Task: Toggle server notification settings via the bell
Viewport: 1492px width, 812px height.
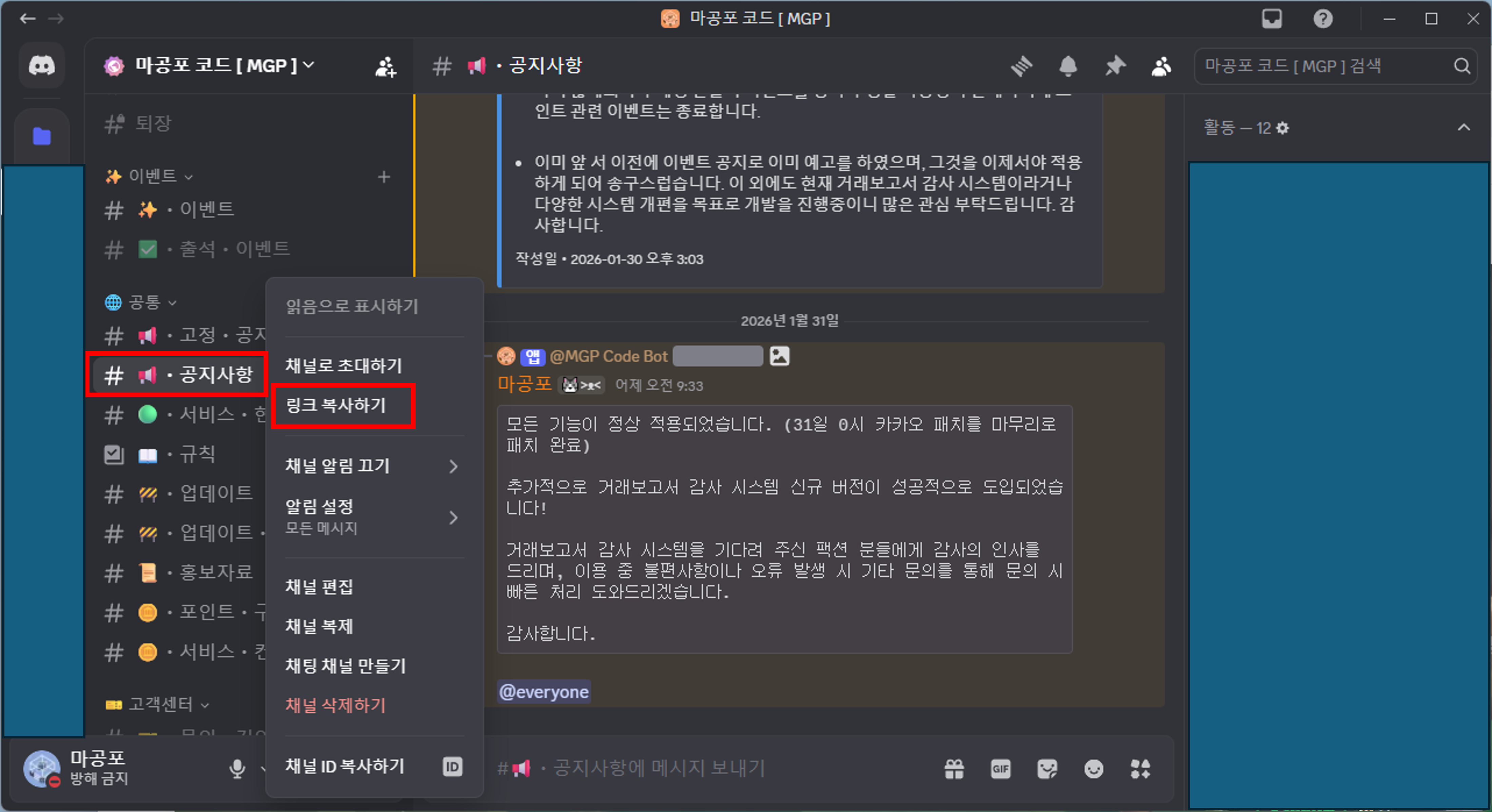Action: pos(1069,66)
